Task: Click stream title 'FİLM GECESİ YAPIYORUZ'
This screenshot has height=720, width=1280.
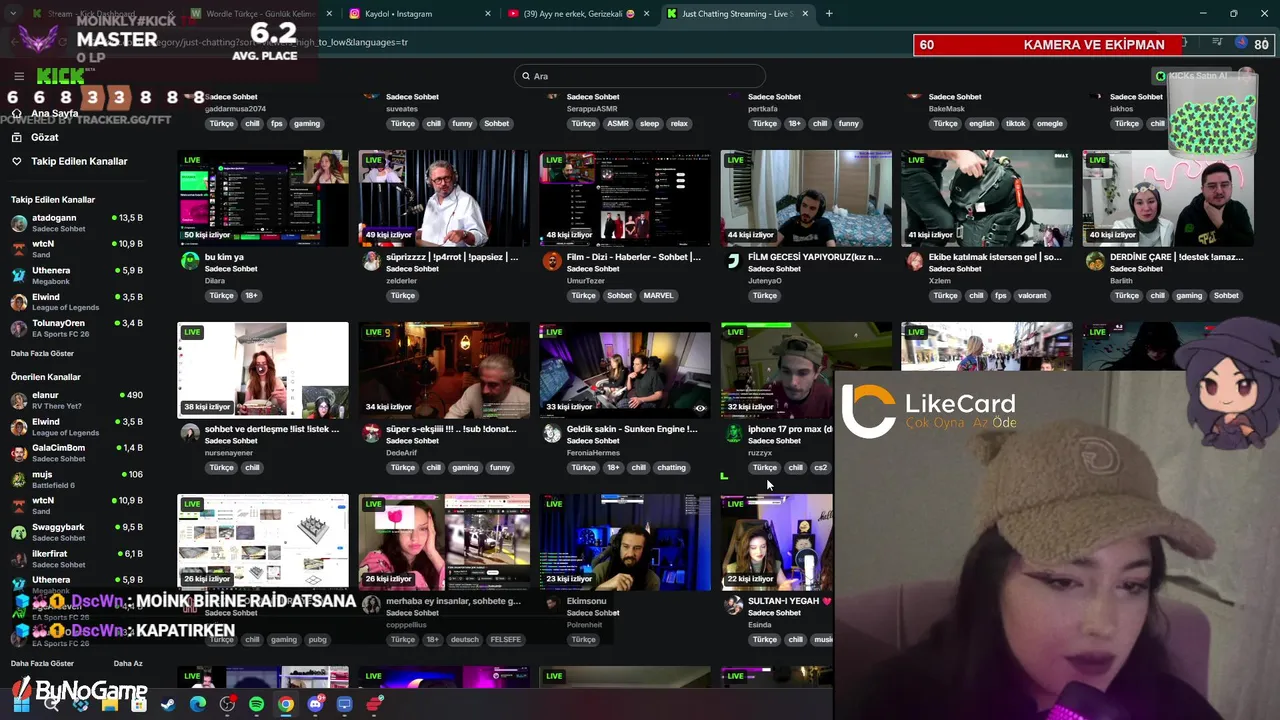Action: pos(815,257)
